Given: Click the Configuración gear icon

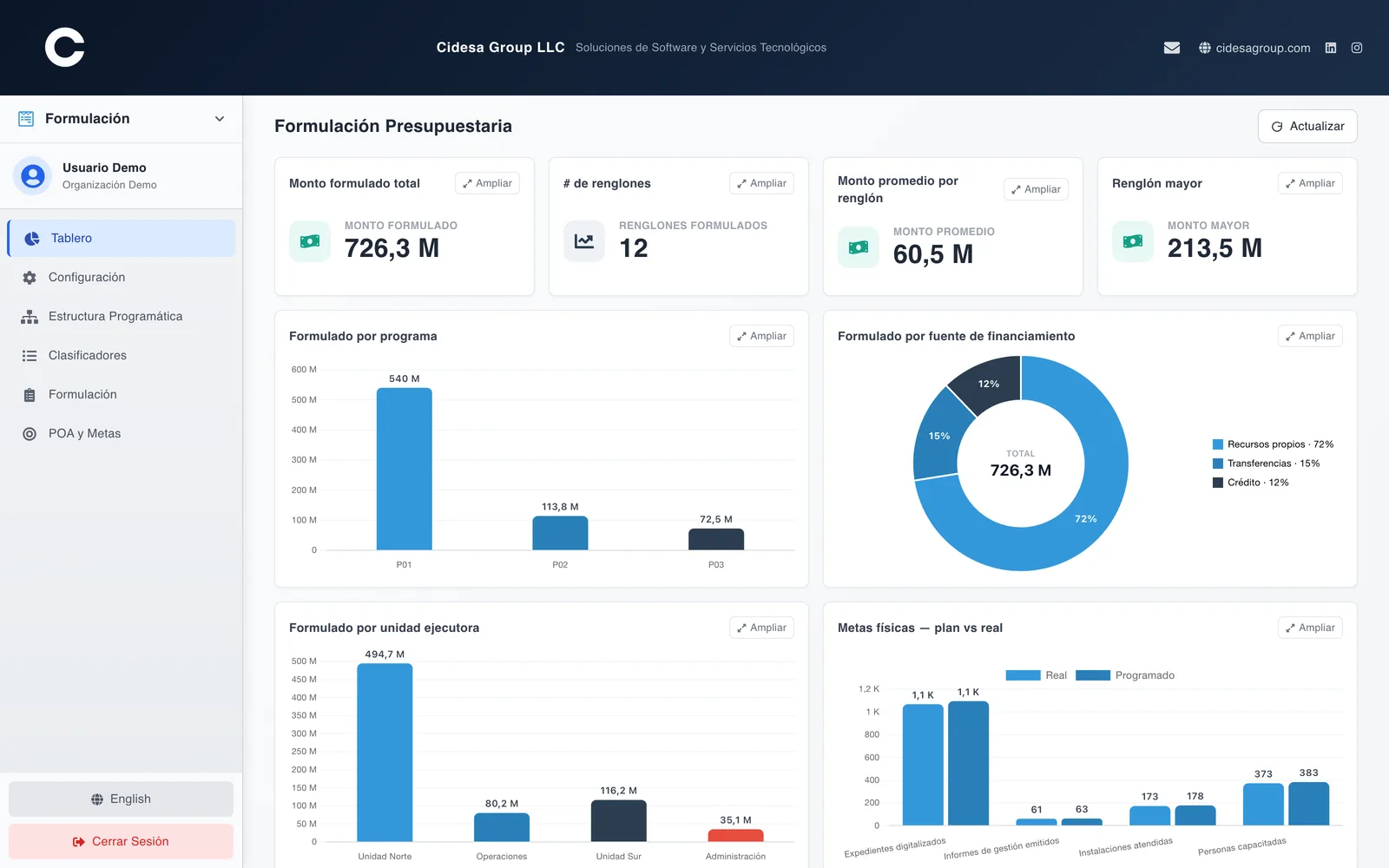Looking at the screenshot, I should point(30,278).
